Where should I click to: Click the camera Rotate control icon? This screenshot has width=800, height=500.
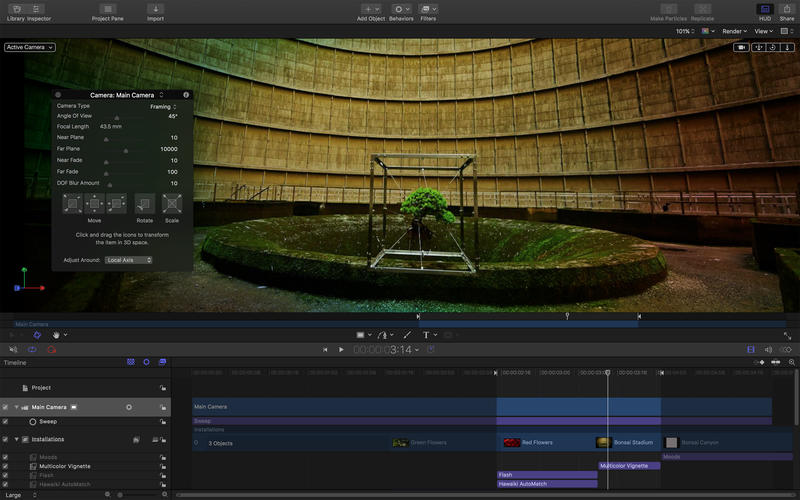(x=145, y=204)
